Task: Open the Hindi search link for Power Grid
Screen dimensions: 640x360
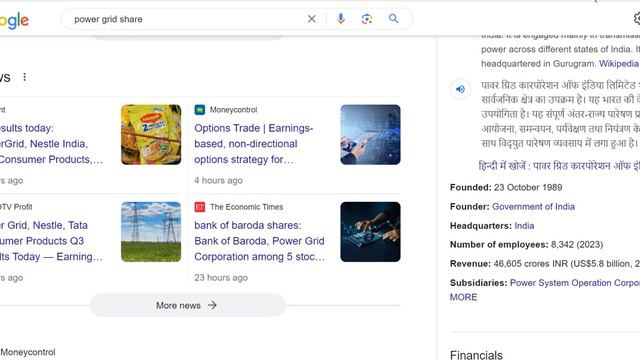Action: [x=559, y=166]
